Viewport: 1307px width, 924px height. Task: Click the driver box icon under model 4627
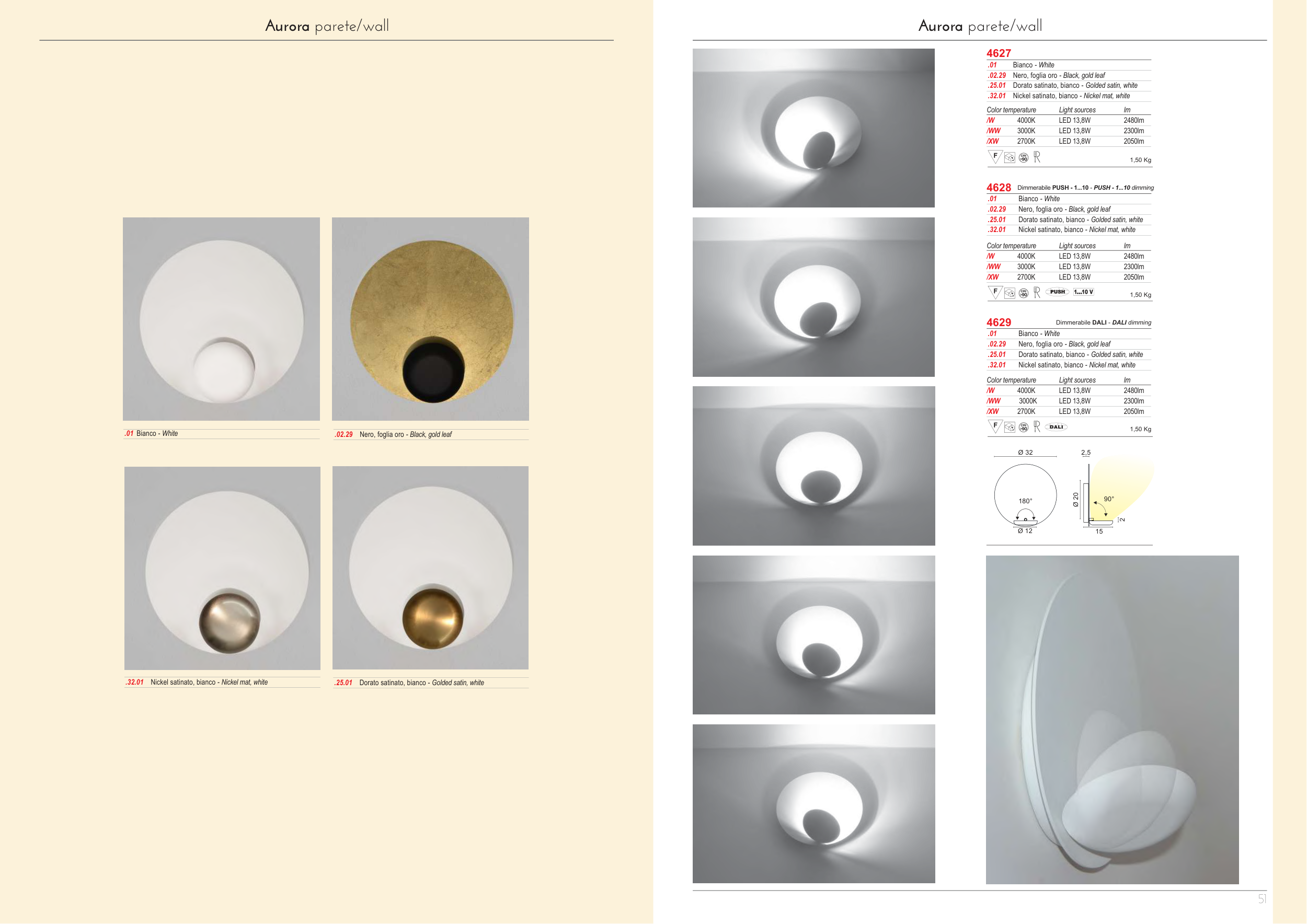(1010, 158)
